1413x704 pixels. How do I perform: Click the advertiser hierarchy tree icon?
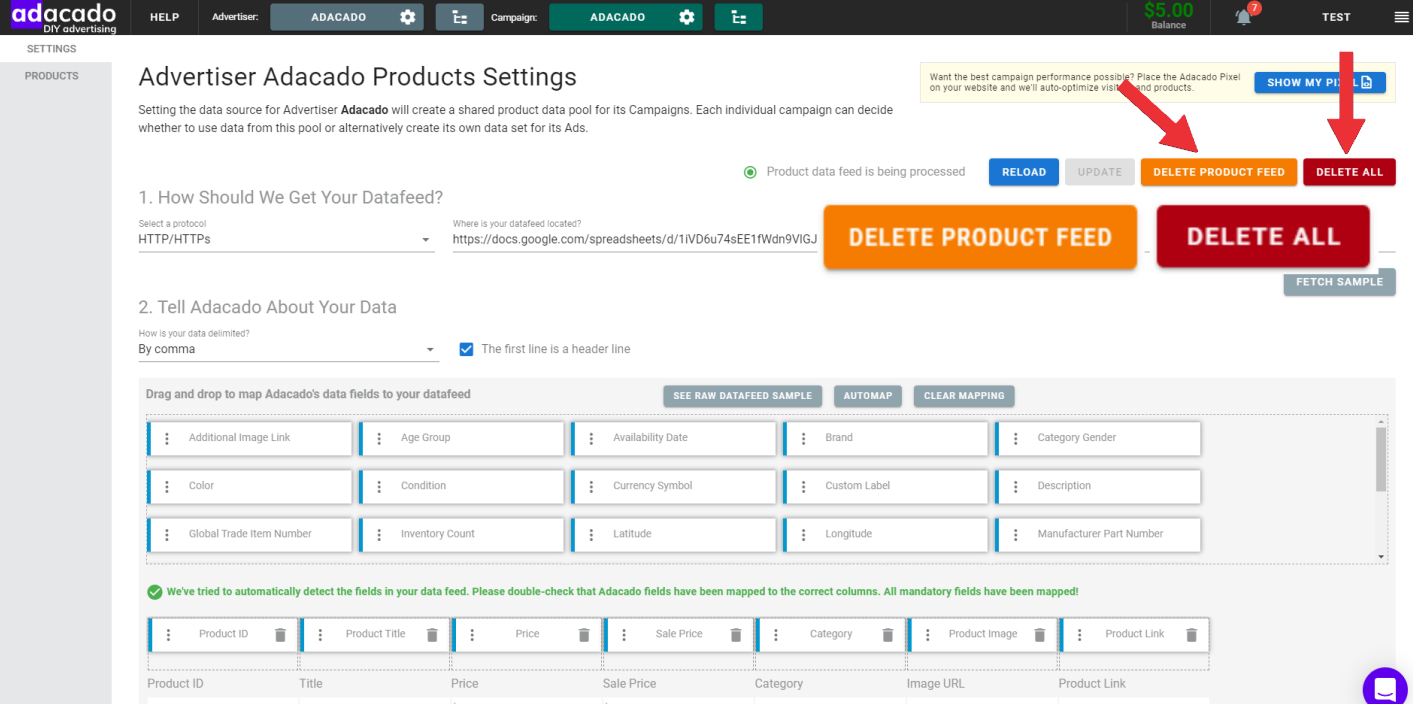(460, 17)
